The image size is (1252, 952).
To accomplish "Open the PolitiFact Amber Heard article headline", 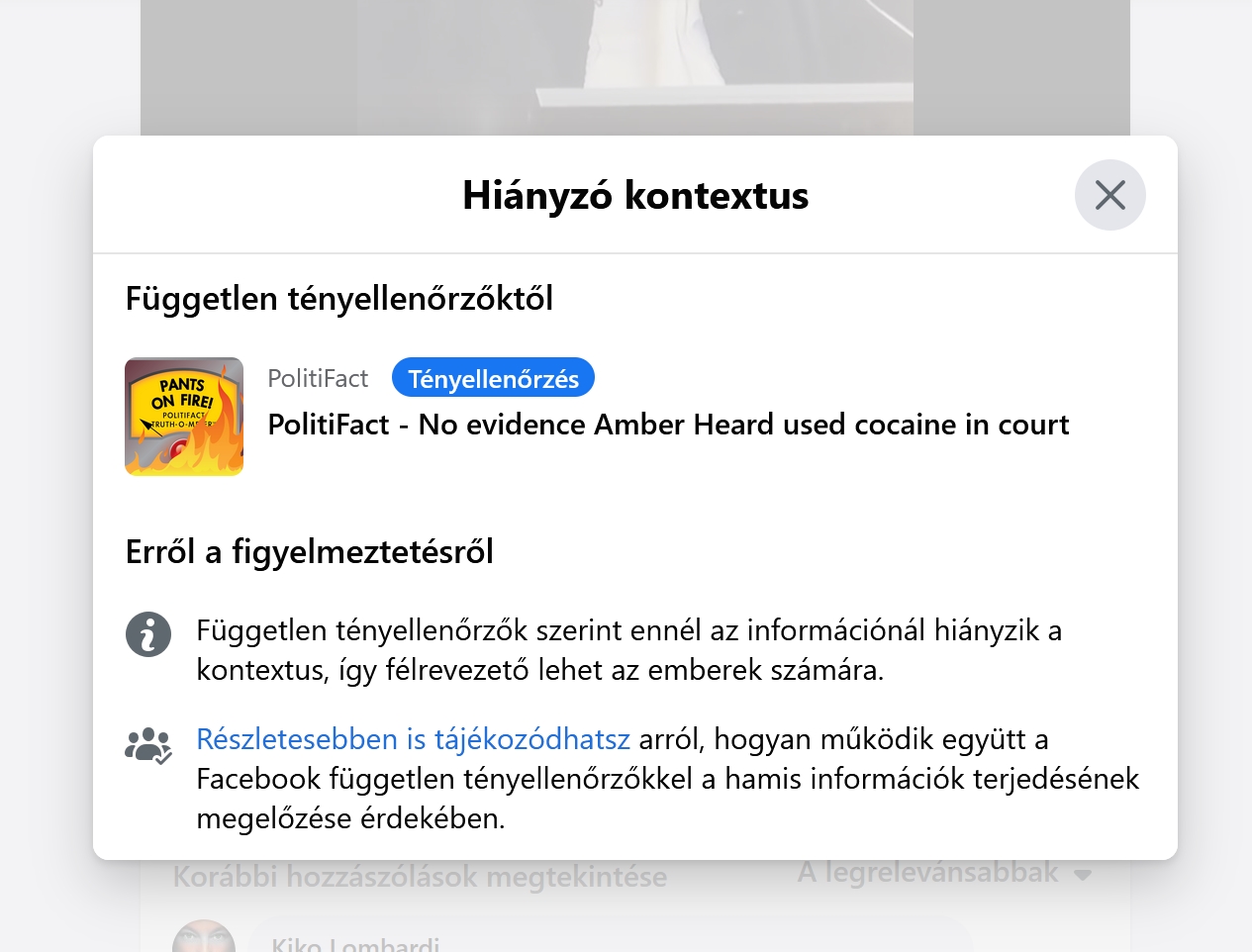I will [668, 425].
